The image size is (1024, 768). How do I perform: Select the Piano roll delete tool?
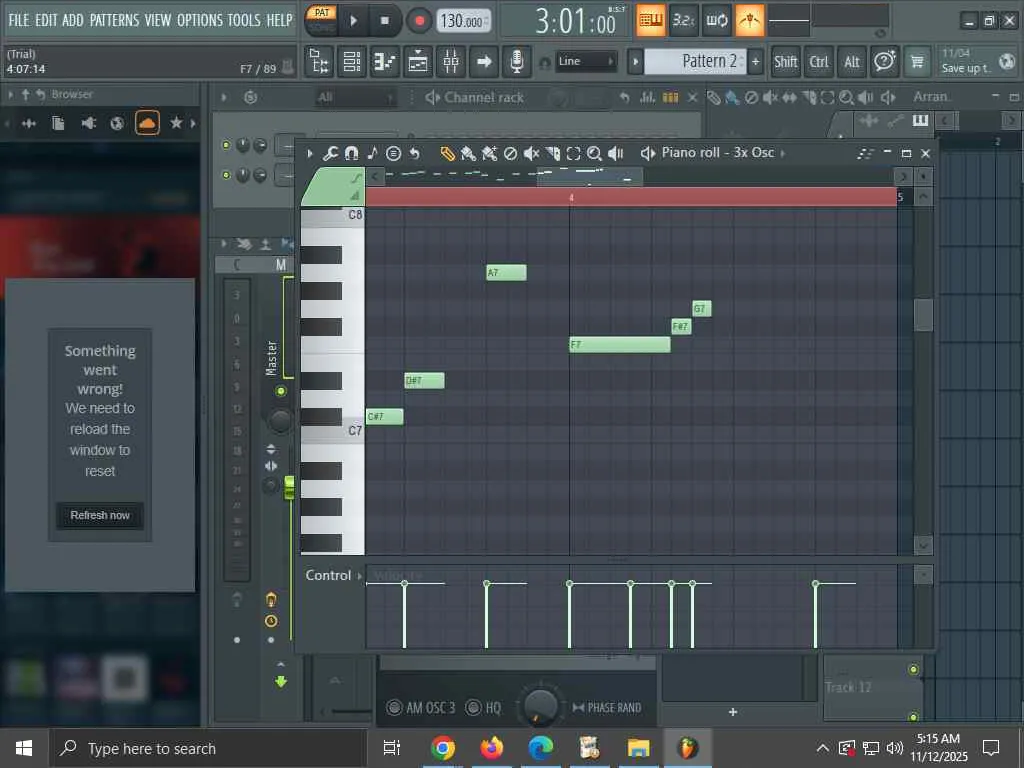pyautogui.click(x=510, y=153)
